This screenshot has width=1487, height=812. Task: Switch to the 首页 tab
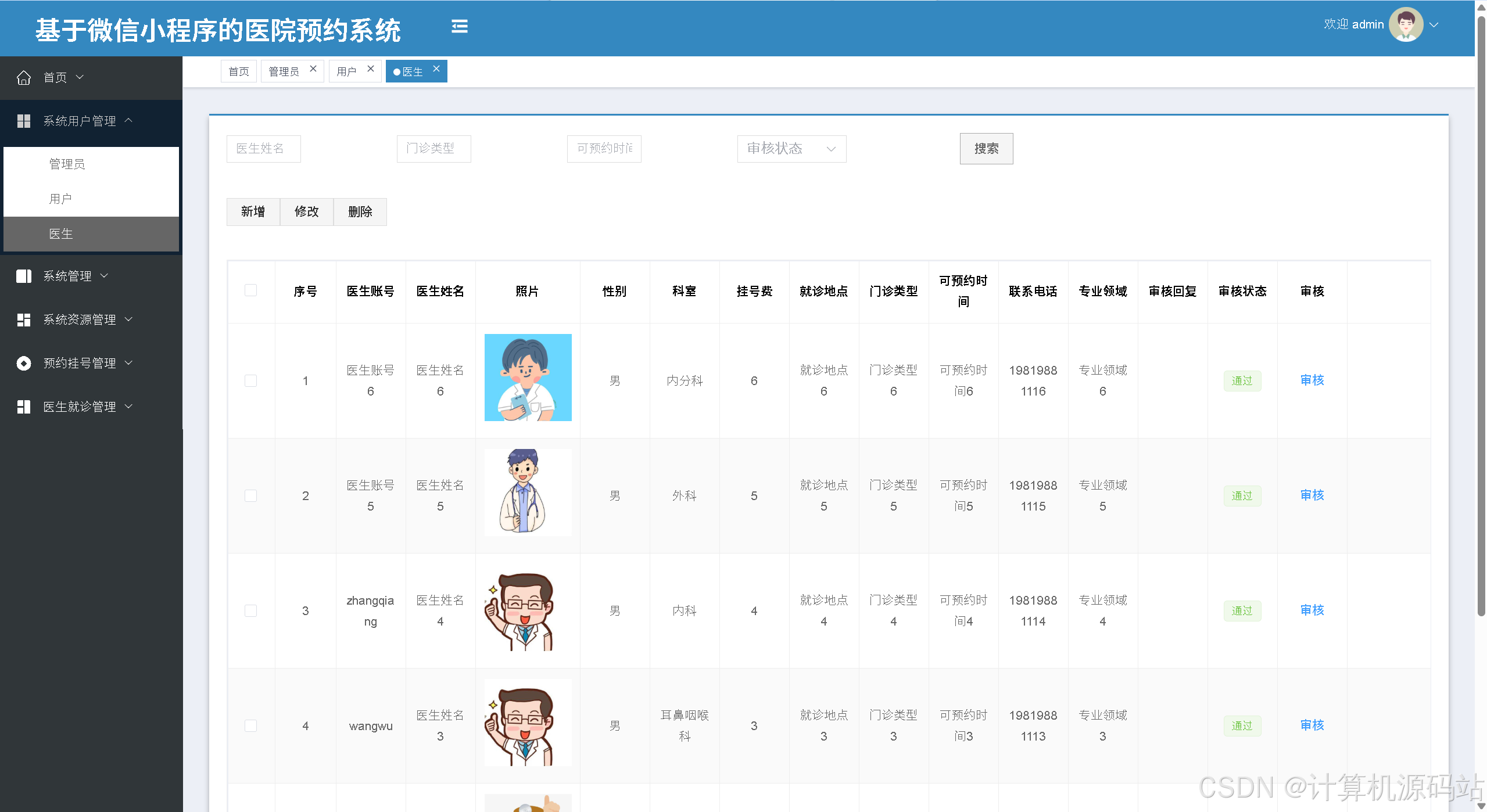click(238, 71)
